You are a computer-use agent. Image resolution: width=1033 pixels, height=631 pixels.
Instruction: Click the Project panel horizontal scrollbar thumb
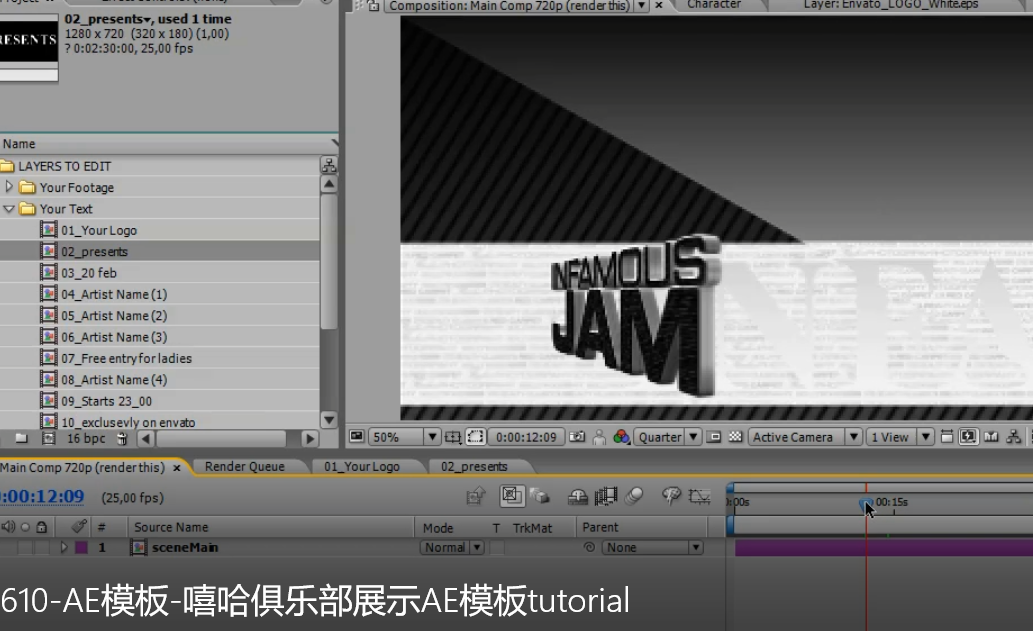pyautogui.click(x=221, y=439)
